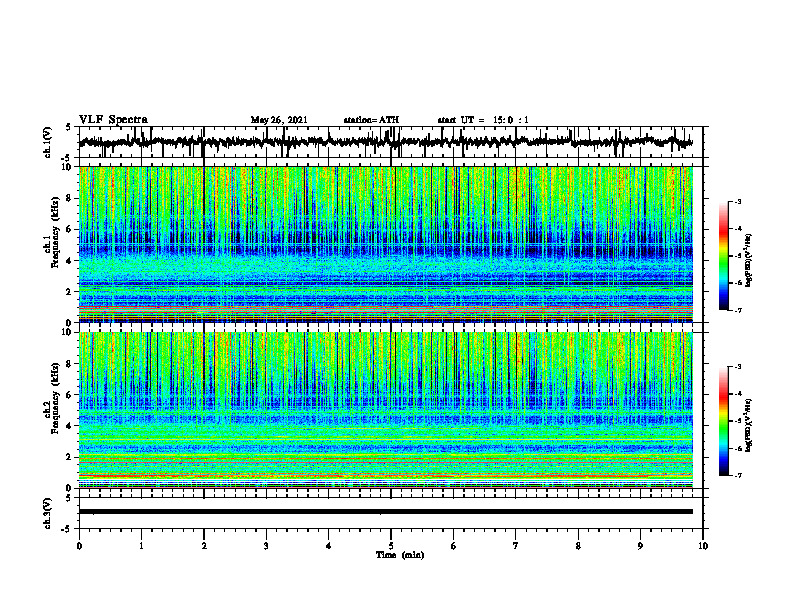Click the '-7' label on ch.2 color scale
This screenshot has width=792, height=612.
[x=737, y=475]
